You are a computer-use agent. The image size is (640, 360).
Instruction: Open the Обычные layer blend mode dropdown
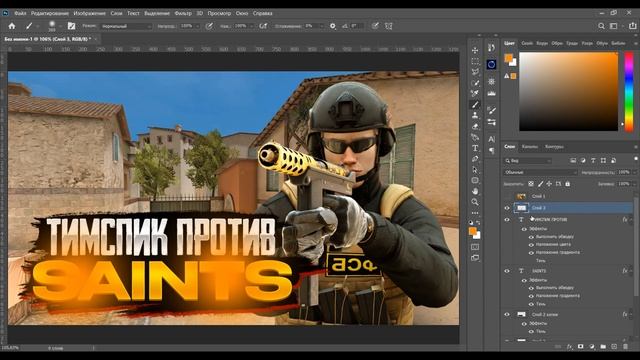(x=540, y=173)
